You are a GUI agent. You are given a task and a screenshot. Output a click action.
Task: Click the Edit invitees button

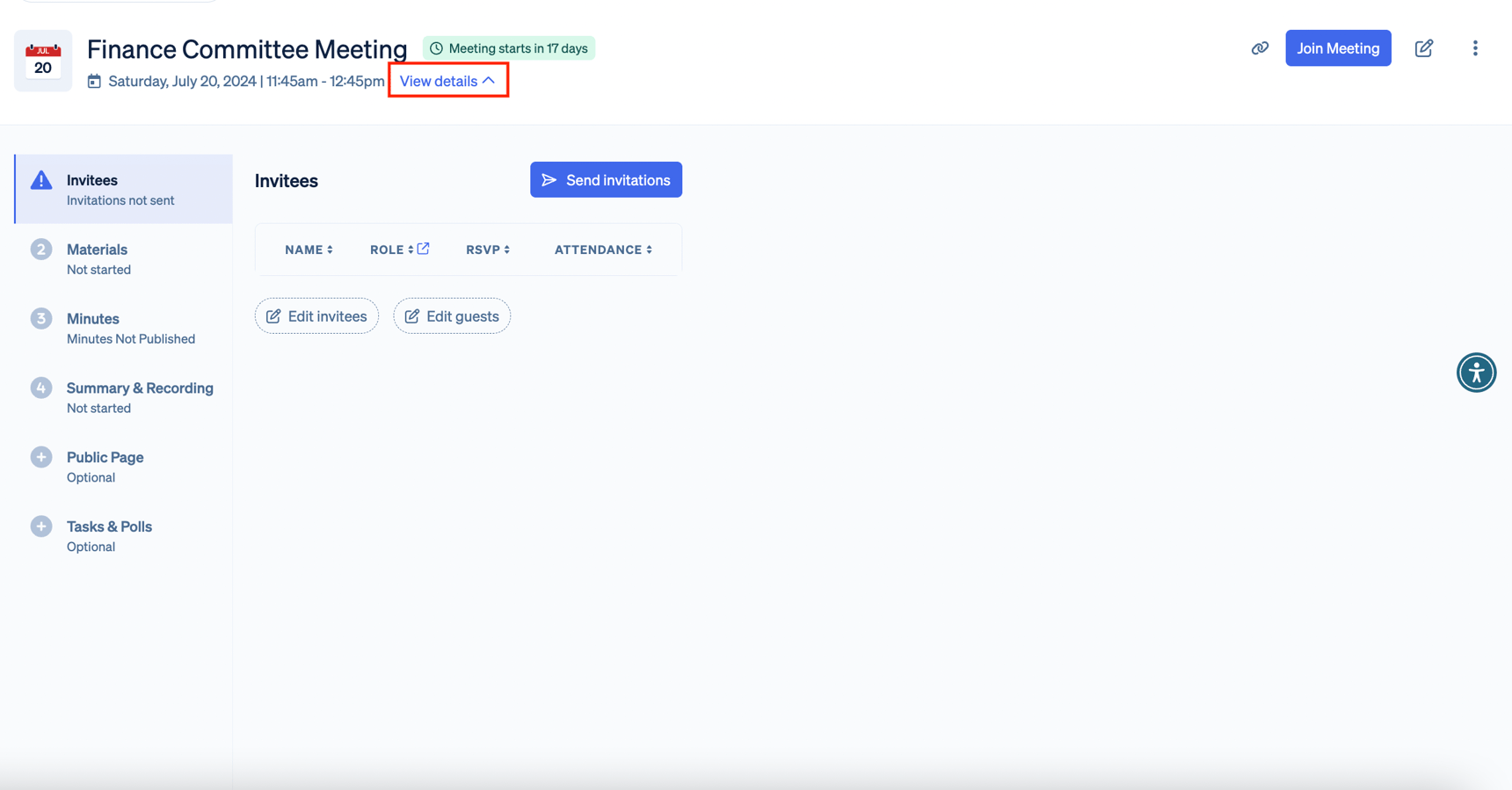316,316
